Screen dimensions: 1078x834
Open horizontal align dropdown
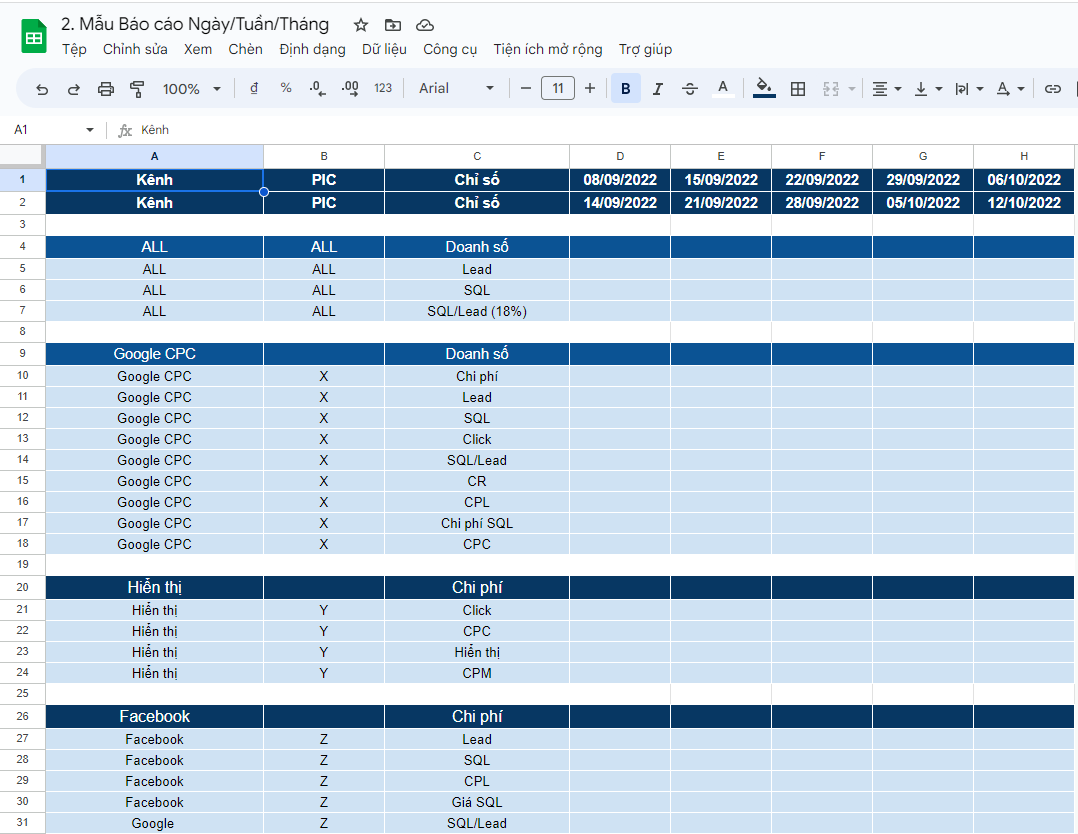tap(886, 89)
